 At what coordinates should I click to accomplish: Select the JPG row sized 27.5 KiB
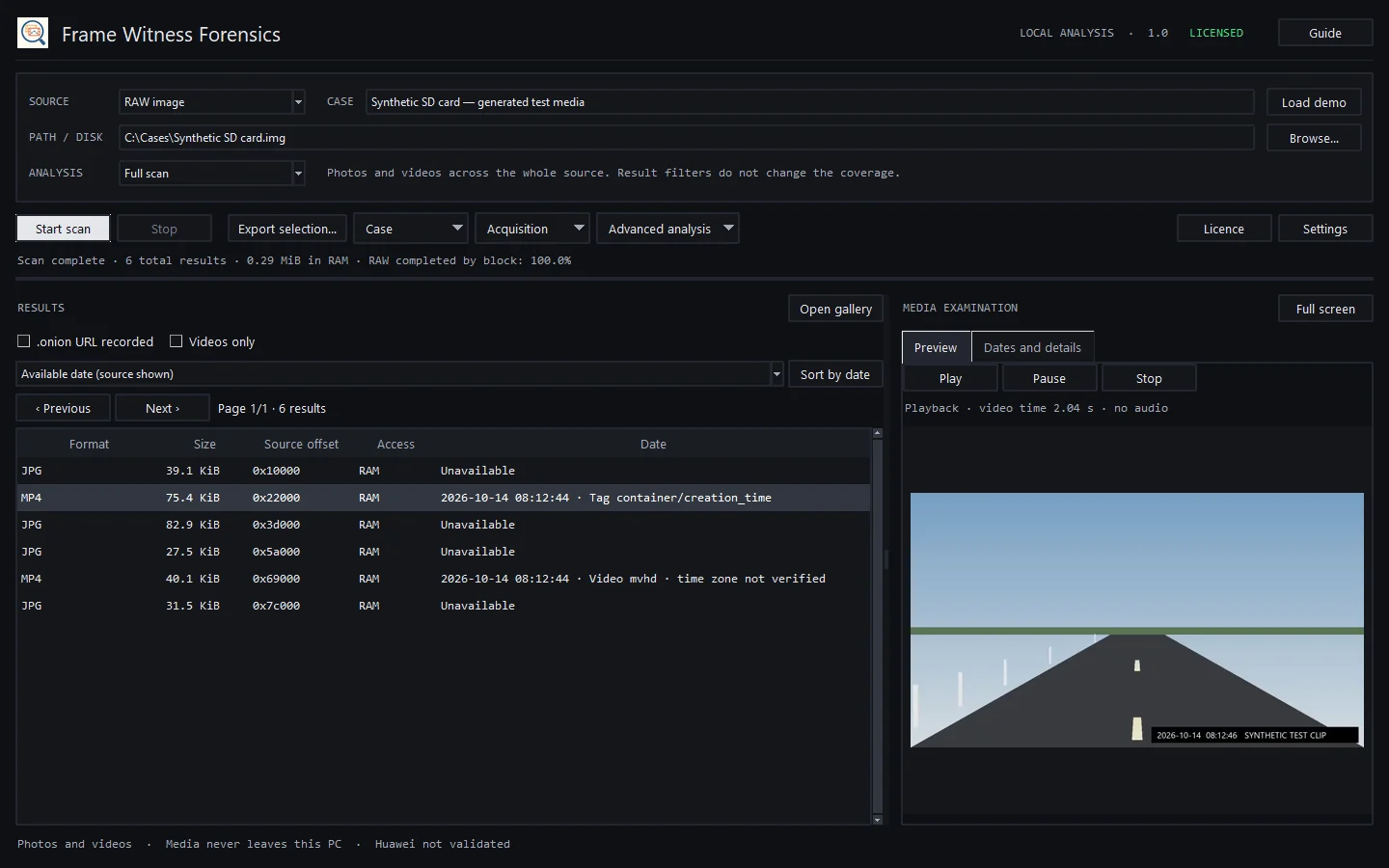click(x=444, y=552)
